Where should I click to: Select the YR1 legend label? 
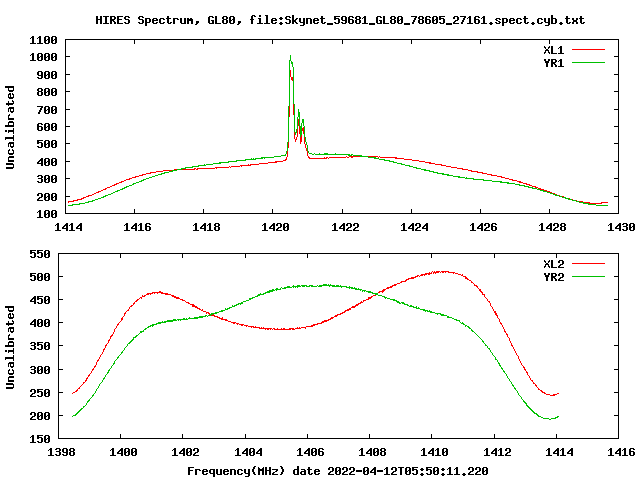(x=553, y=63)
